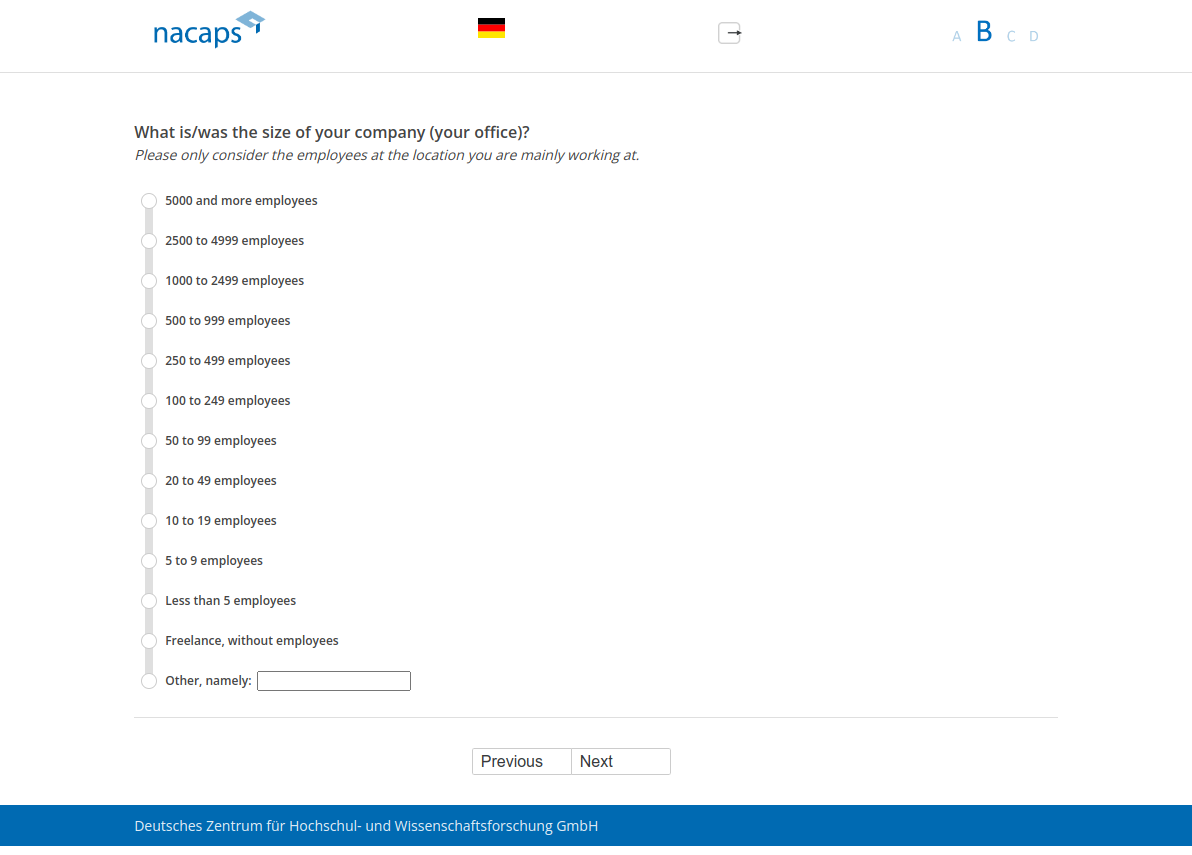Choose font size C
Screen dimensions: 1192x855
(x=1011, y=37)
